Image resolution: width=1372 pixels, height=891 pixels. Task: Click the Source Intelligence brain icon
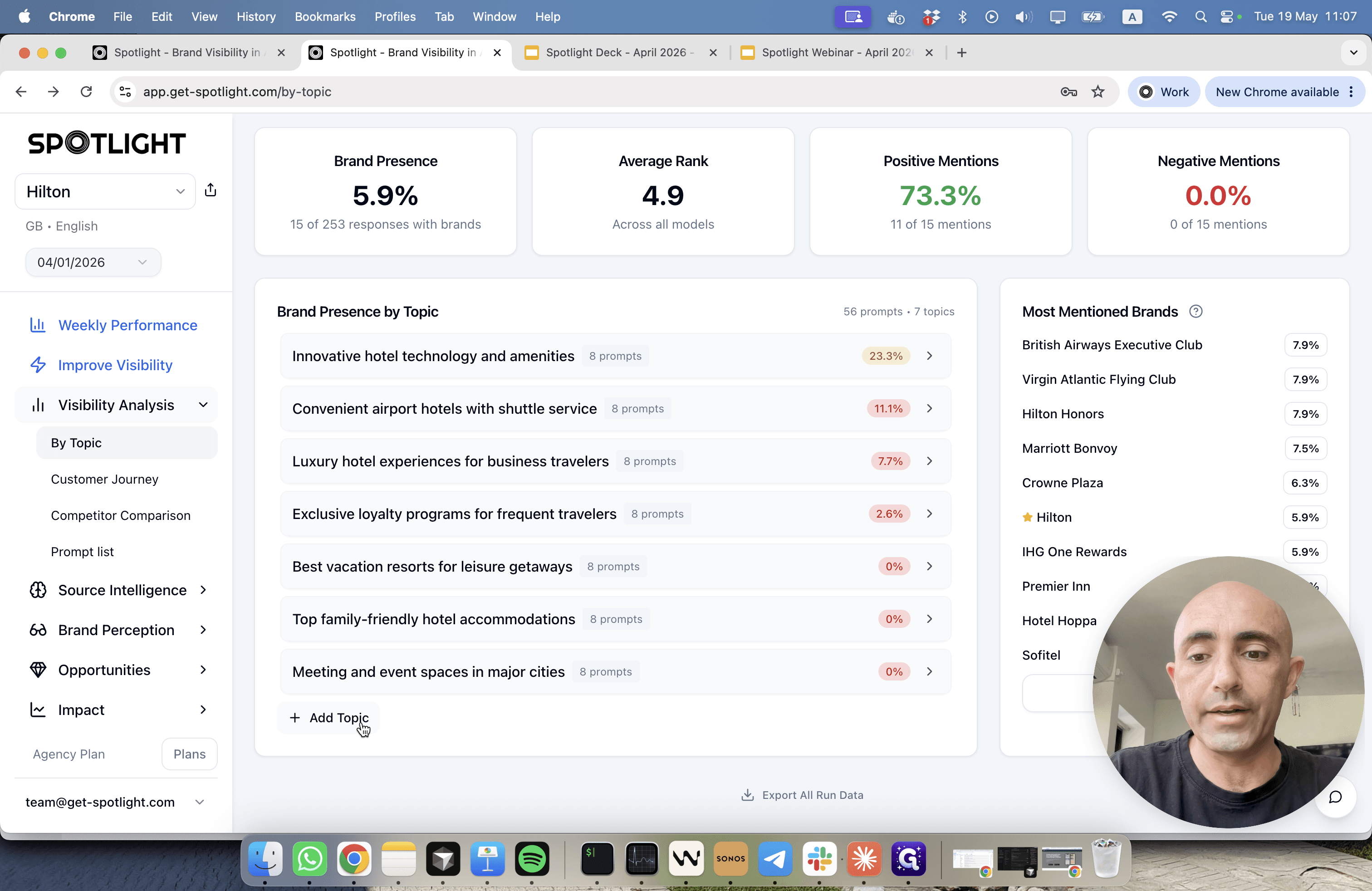[x=38, y=590]
